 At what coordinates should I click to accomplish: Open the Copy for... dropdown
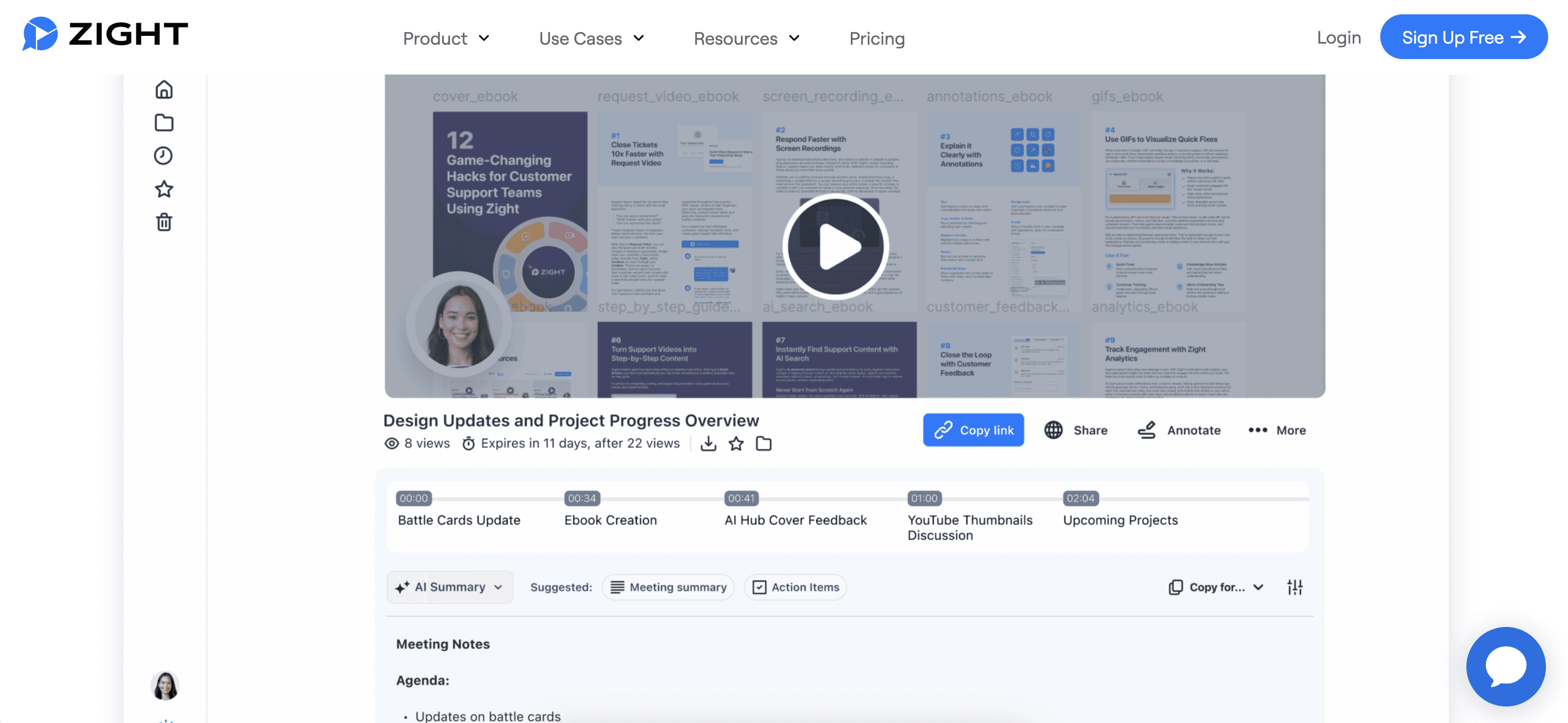tap(1216, 587)
